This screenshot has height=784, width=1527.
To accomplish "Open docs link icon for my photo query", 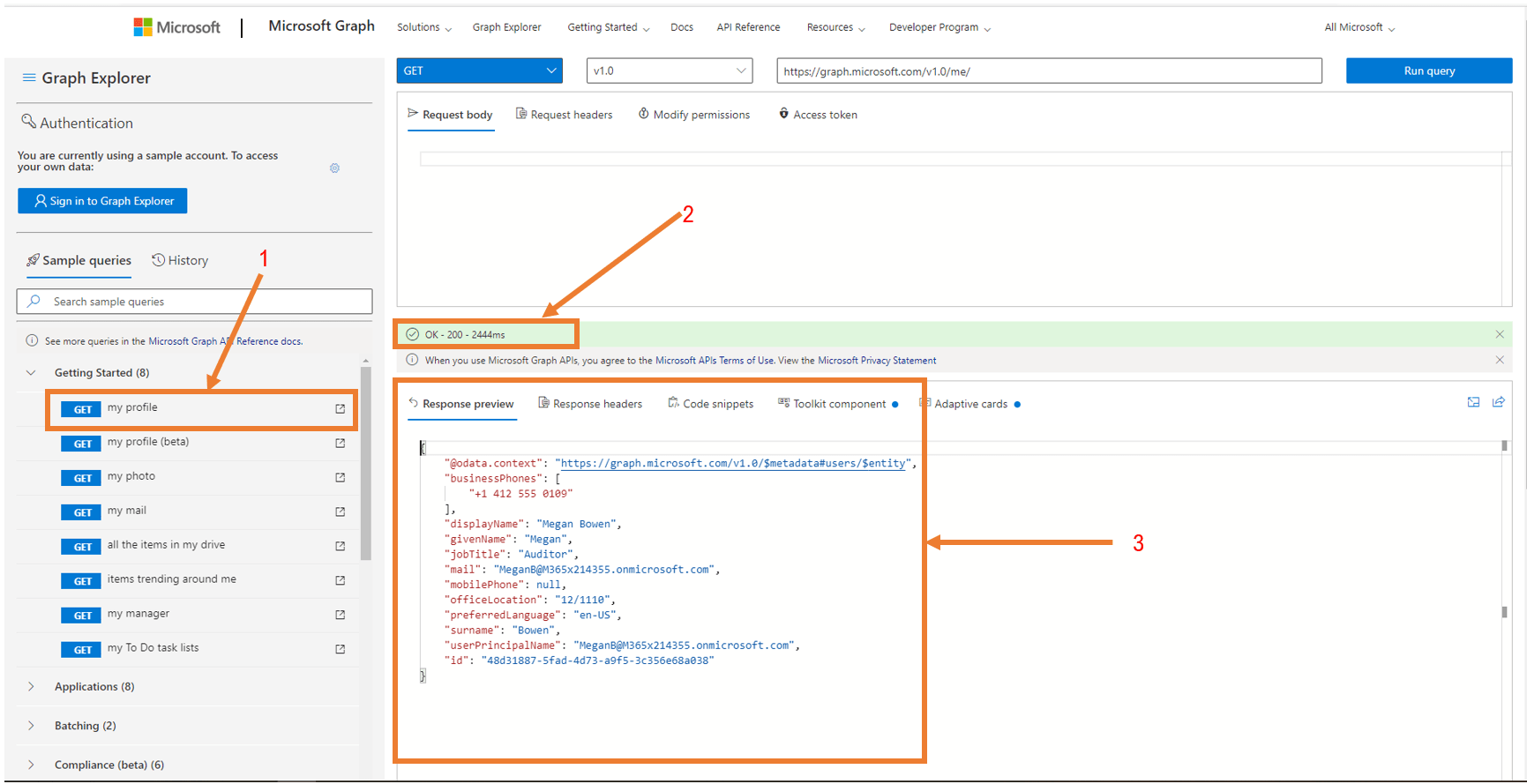I will pyautogui.click(x=340, y=477).
